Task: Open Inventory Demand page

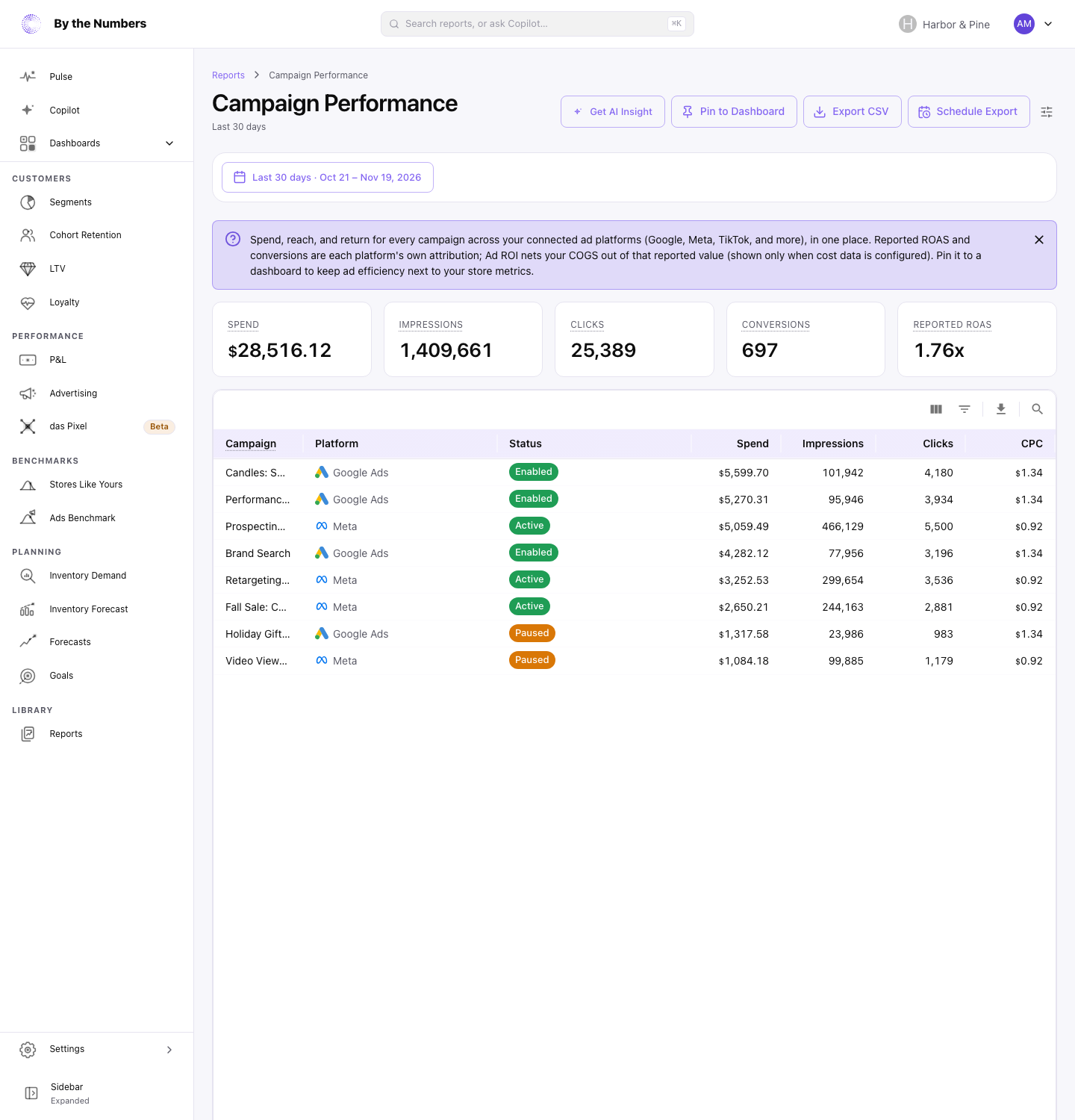Action: (x=97, y=576)
